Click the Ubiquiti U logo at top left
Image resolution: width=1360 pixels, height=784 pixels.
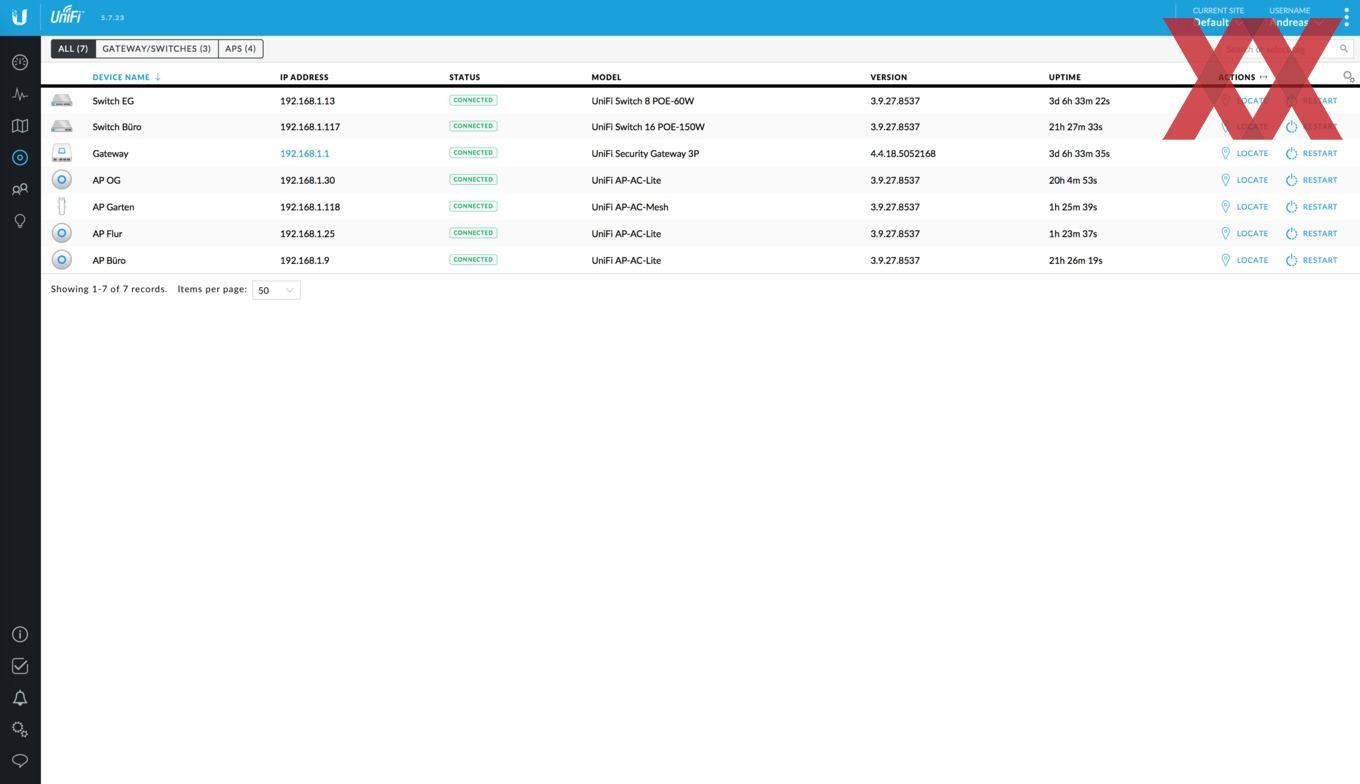click(x=20, y=17)
